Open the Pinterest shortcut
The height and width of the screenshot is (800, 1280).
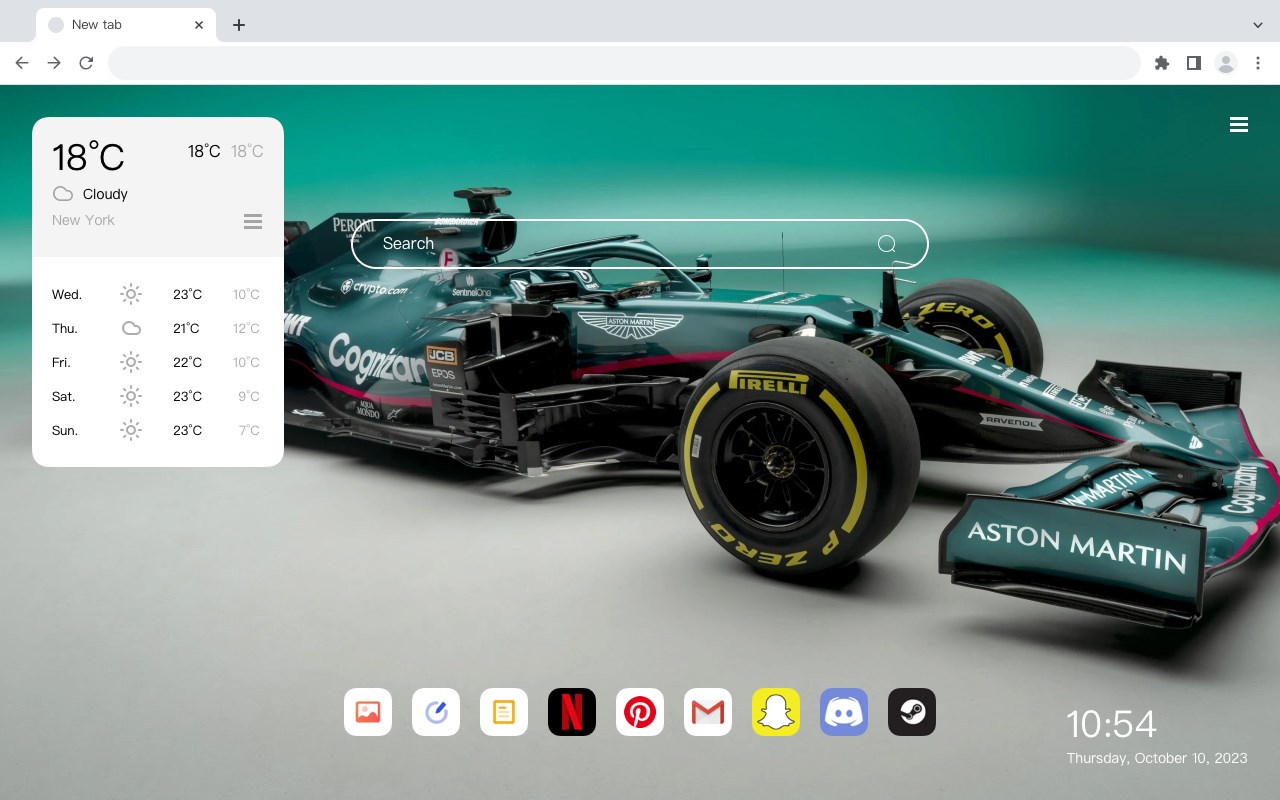640,712
